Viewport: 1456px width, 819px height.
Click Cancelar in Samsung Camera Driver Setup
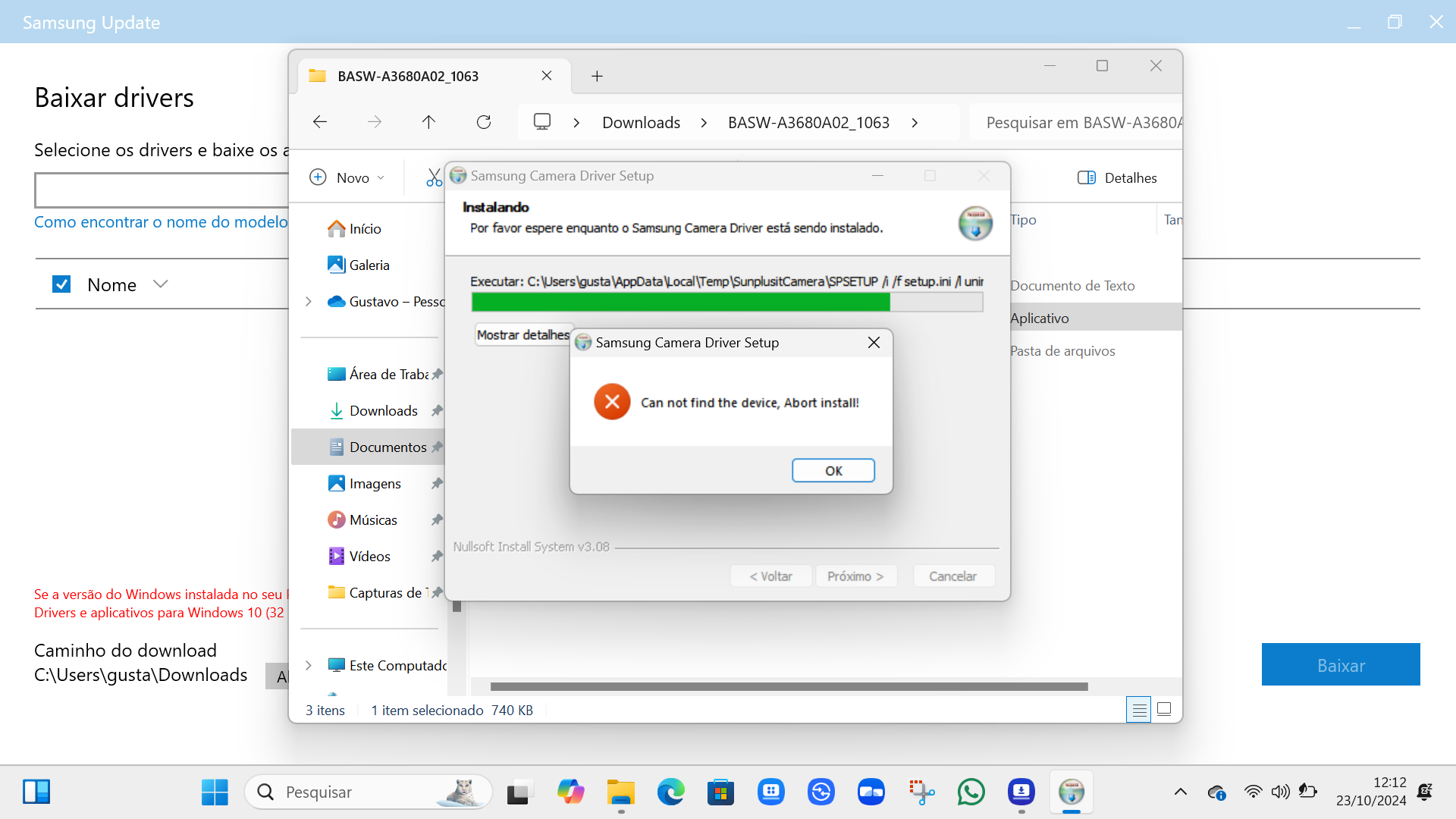(952, 576)
